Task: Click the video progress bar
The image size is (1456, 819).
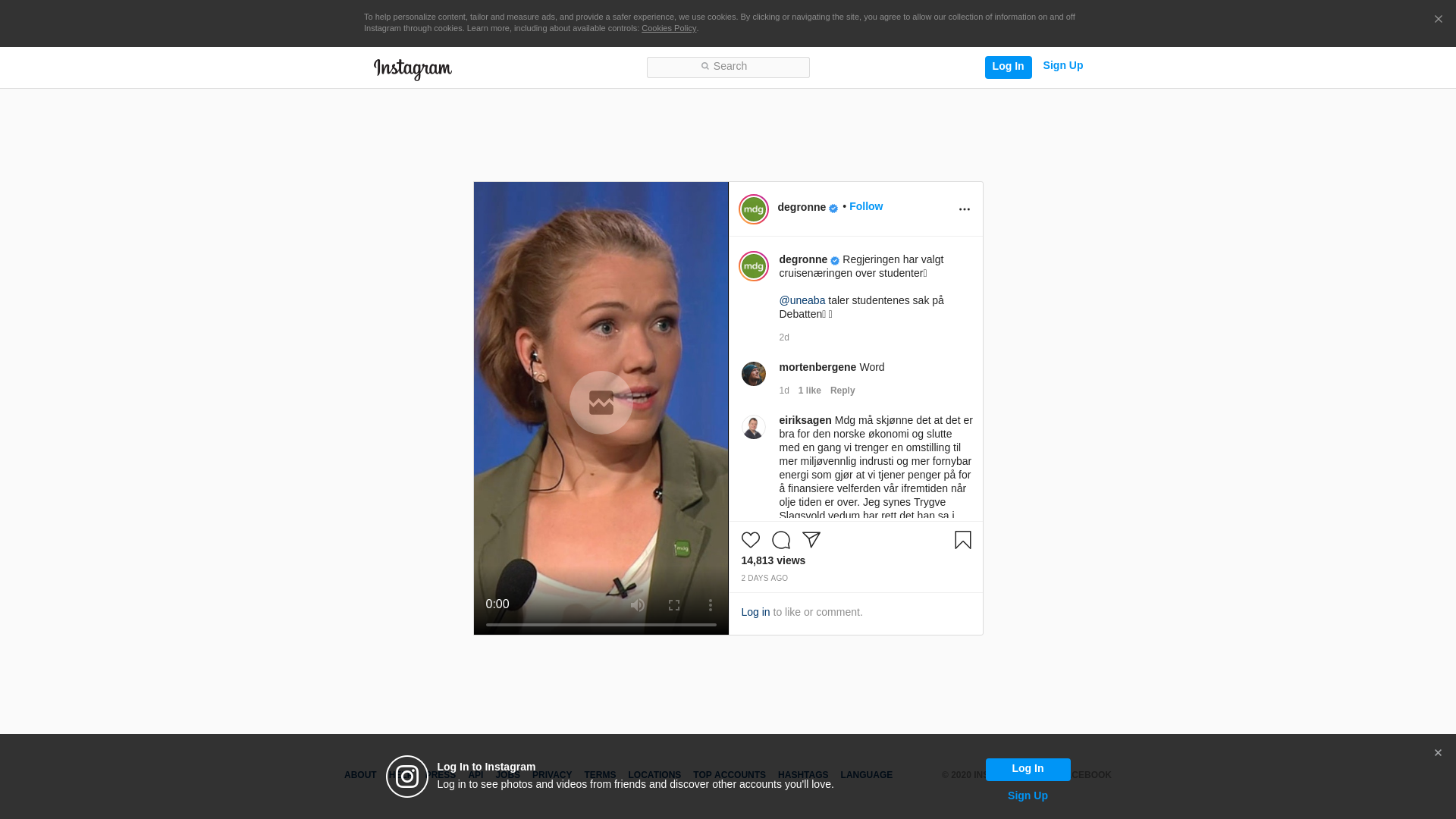Action: coord(601,625)
